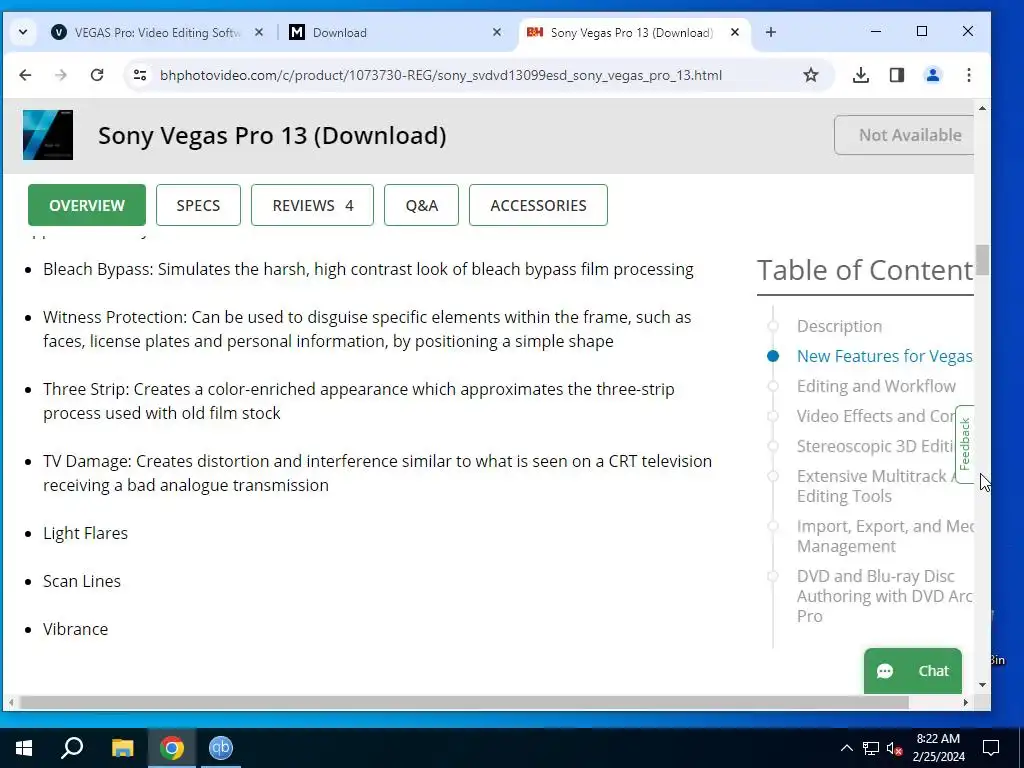Close the Download tab
The image size is (1024, 768).
pyautogui.click(x=497, y=32)
